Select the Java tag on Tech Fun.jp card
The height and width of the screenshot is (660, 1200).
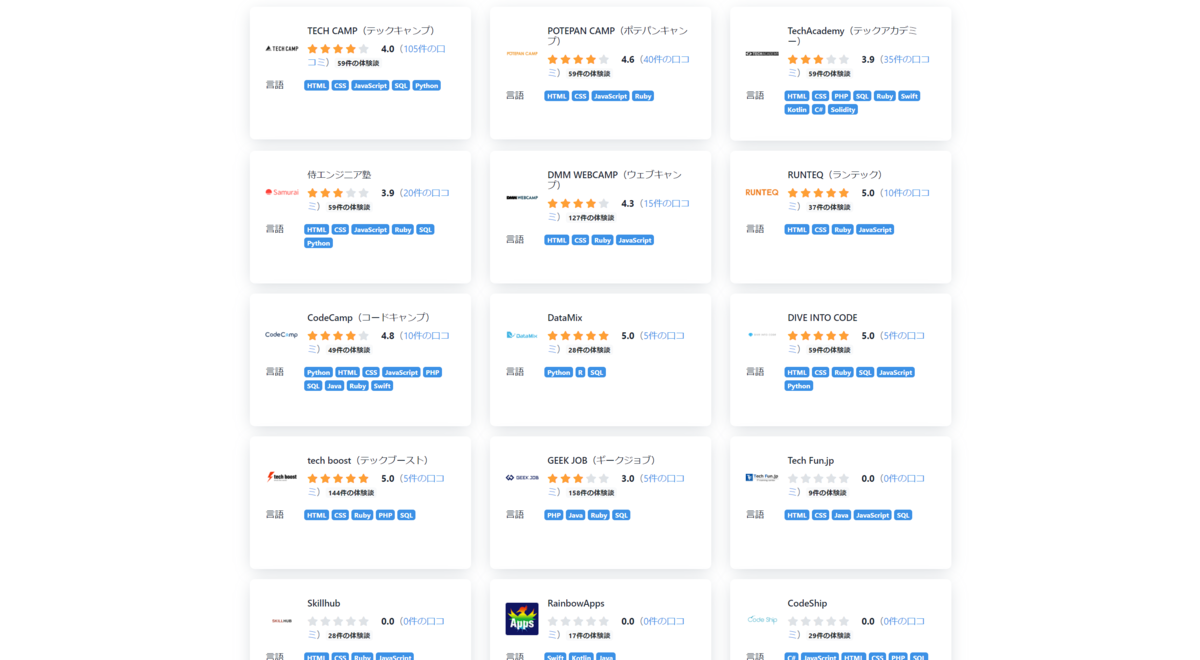pyautogui.click(x=842, y=516)
